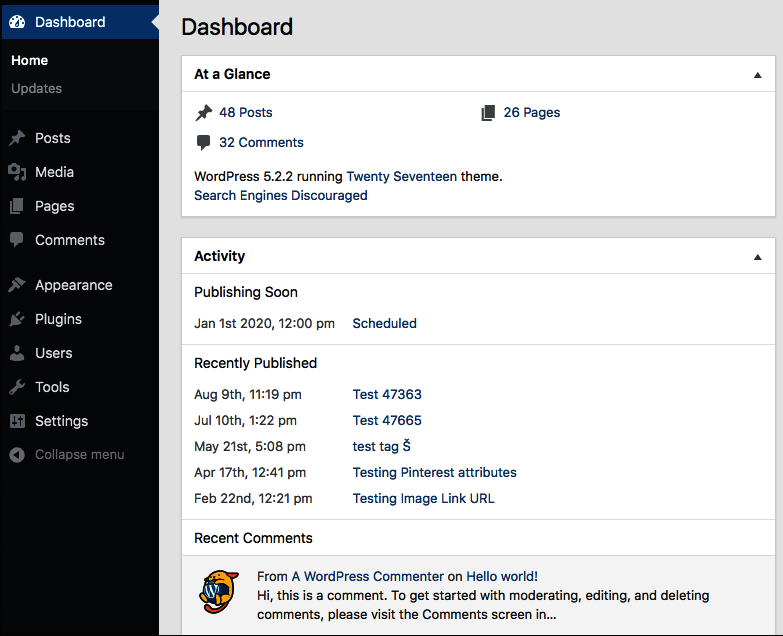Open the Updates submenu item

(x=37, y=88)
